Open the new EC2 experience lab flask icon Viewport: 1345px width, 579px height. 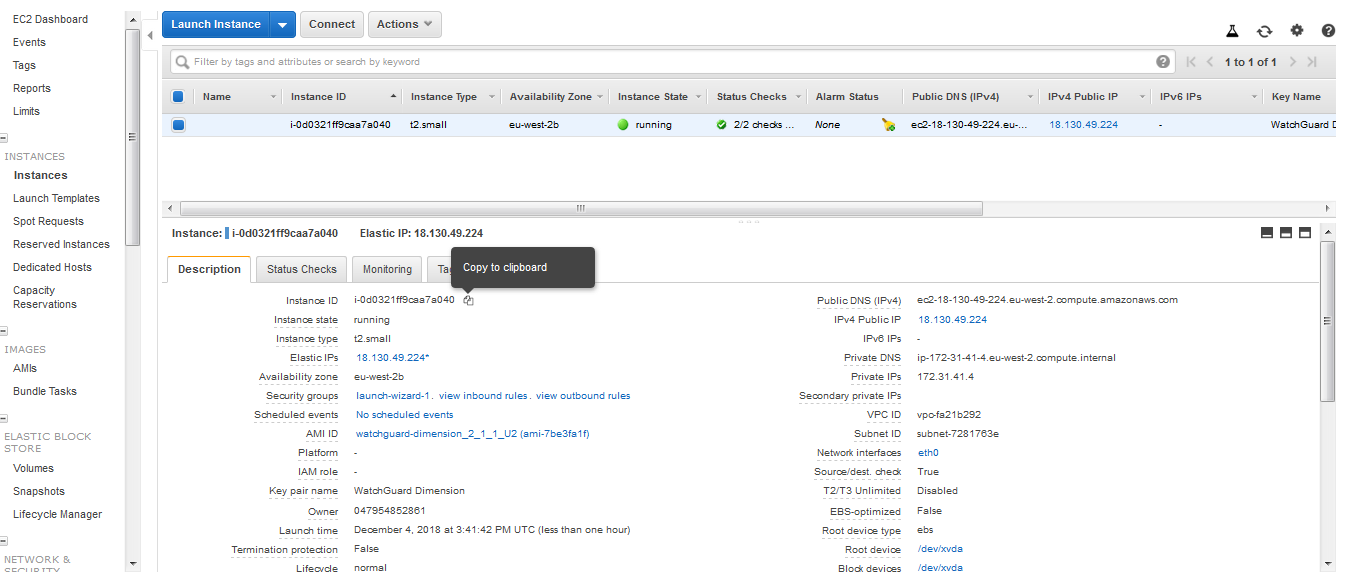1232,31
